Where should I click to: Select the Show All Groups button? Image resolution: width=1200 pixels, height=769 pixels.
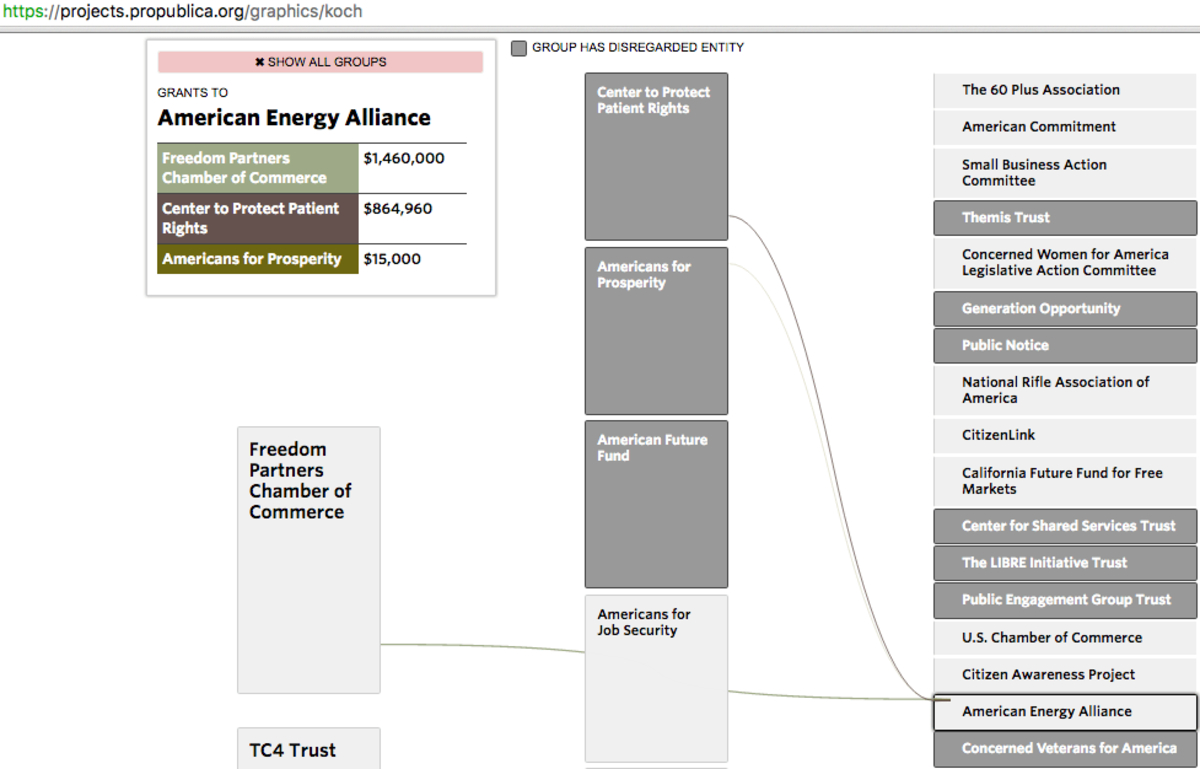click(320, 61)
